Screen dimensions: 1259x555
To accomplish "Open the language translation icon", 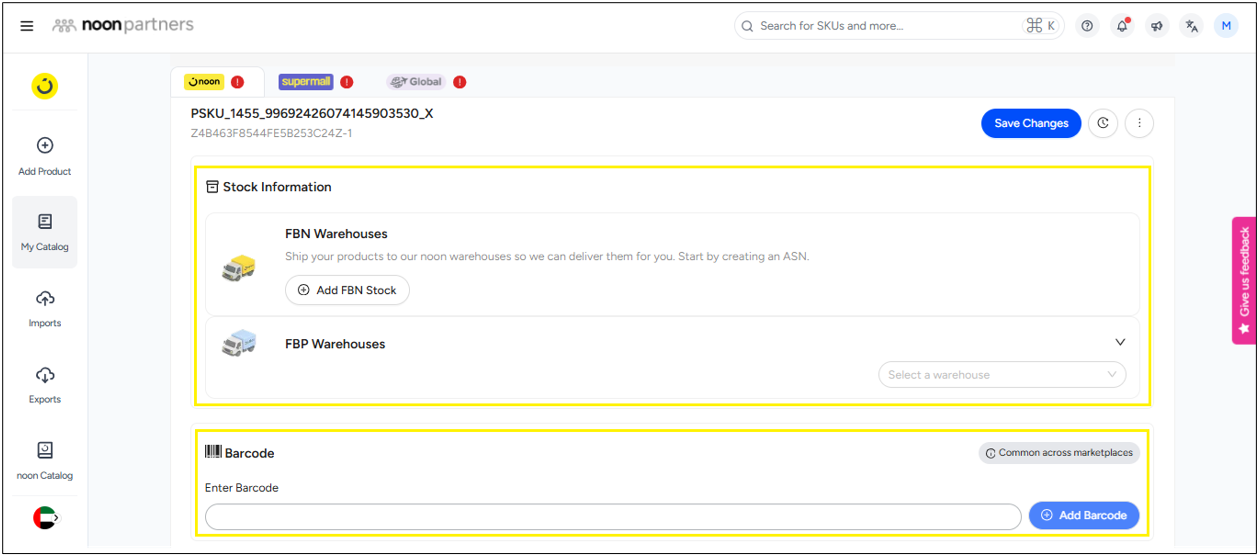I will [1191, 26].
